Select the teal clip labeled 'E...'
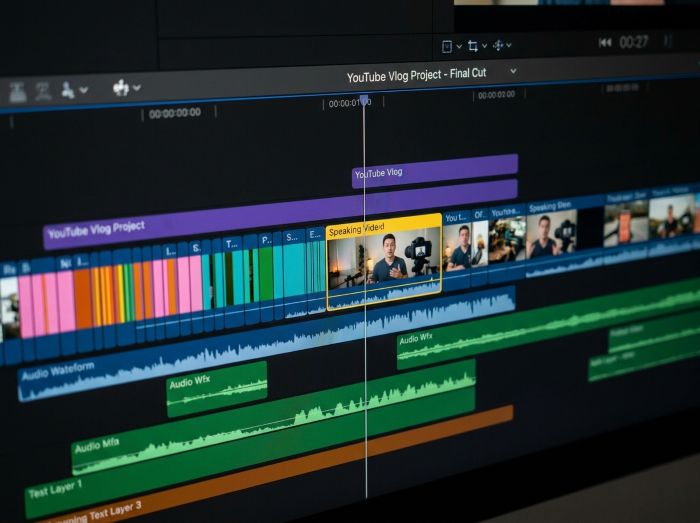This screenshot has width=700, height=523. click(x=316, y=269)
